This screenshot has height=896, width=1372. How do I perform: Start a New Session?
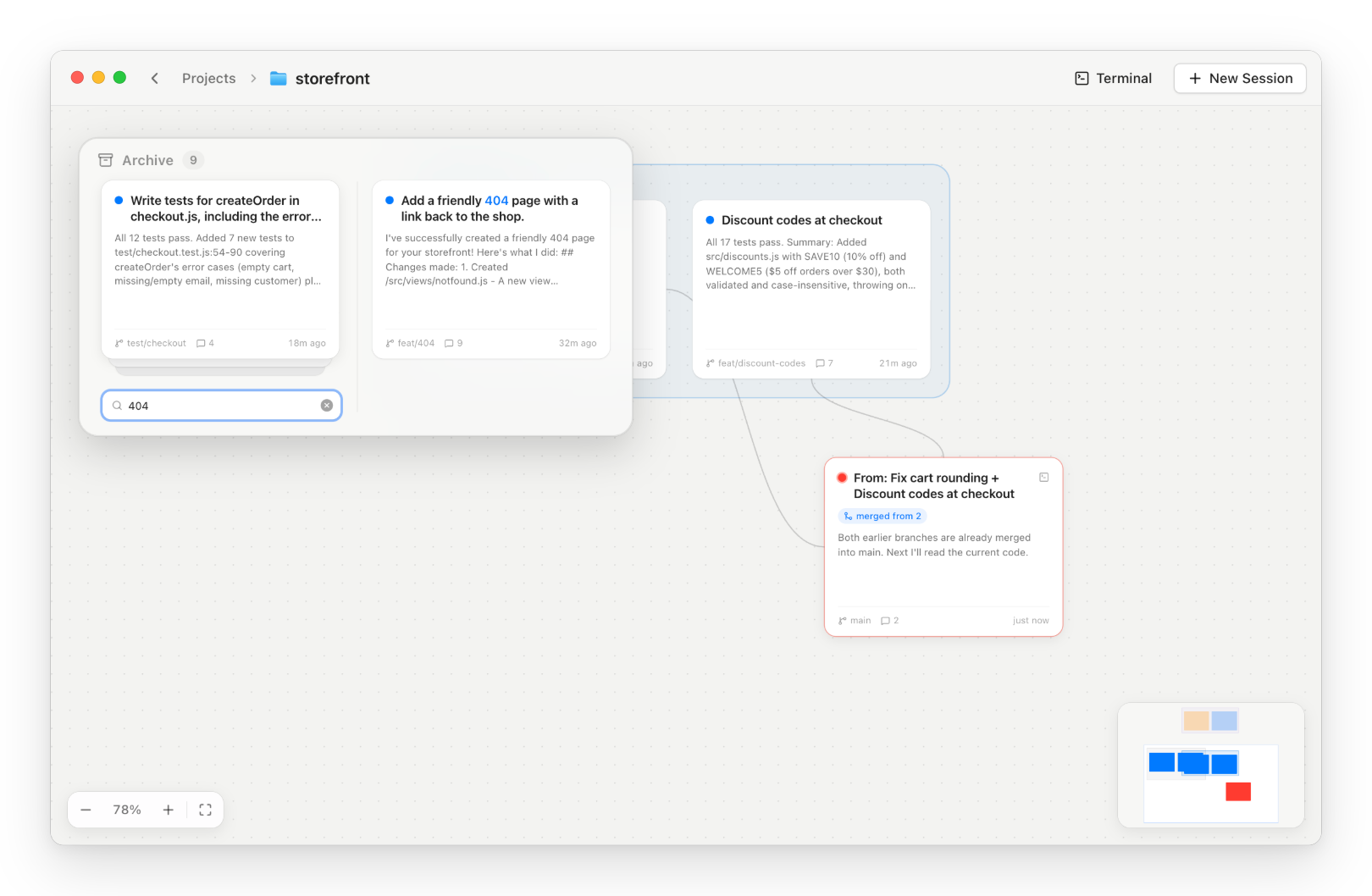(1240, 78)
